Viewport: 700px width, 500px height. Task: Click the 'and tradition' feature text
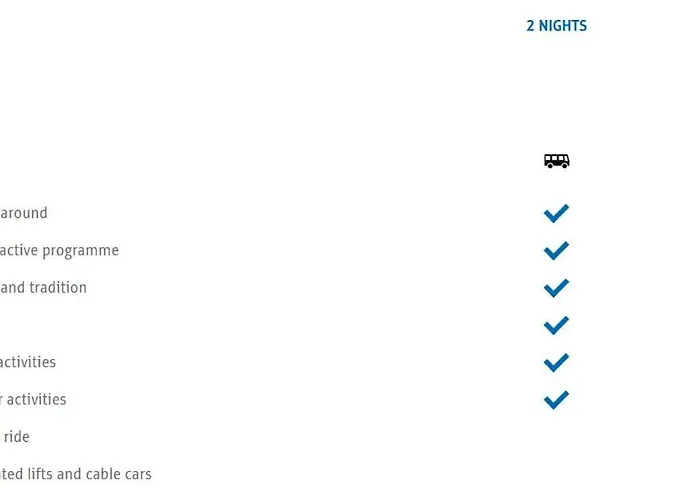44,288
